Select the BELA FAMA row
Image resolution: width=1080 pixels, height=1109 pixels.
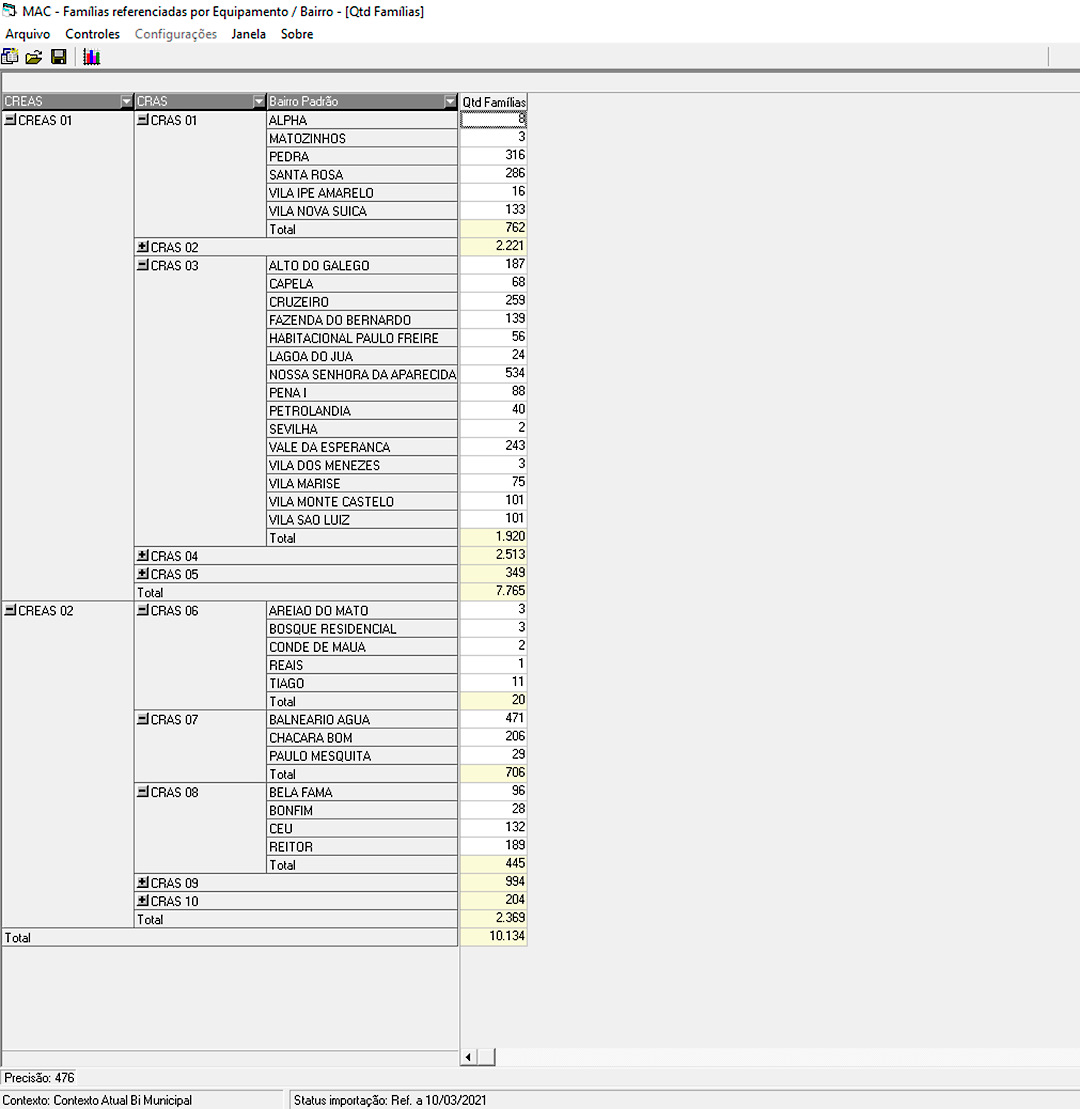[x=362, y=792]
